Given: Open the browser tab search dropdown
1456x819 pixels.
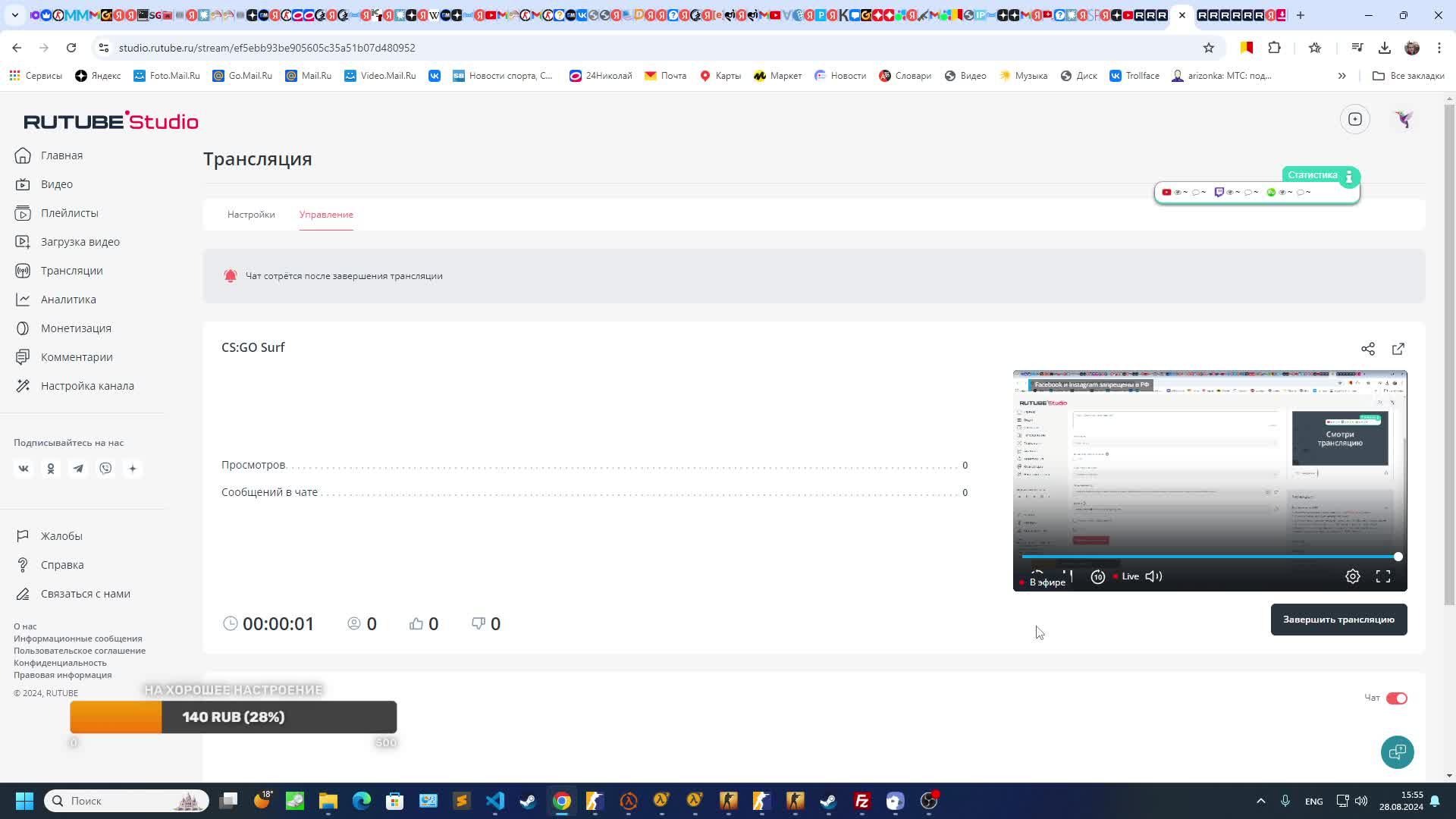Looking at the screenshot, I should 14,15.
